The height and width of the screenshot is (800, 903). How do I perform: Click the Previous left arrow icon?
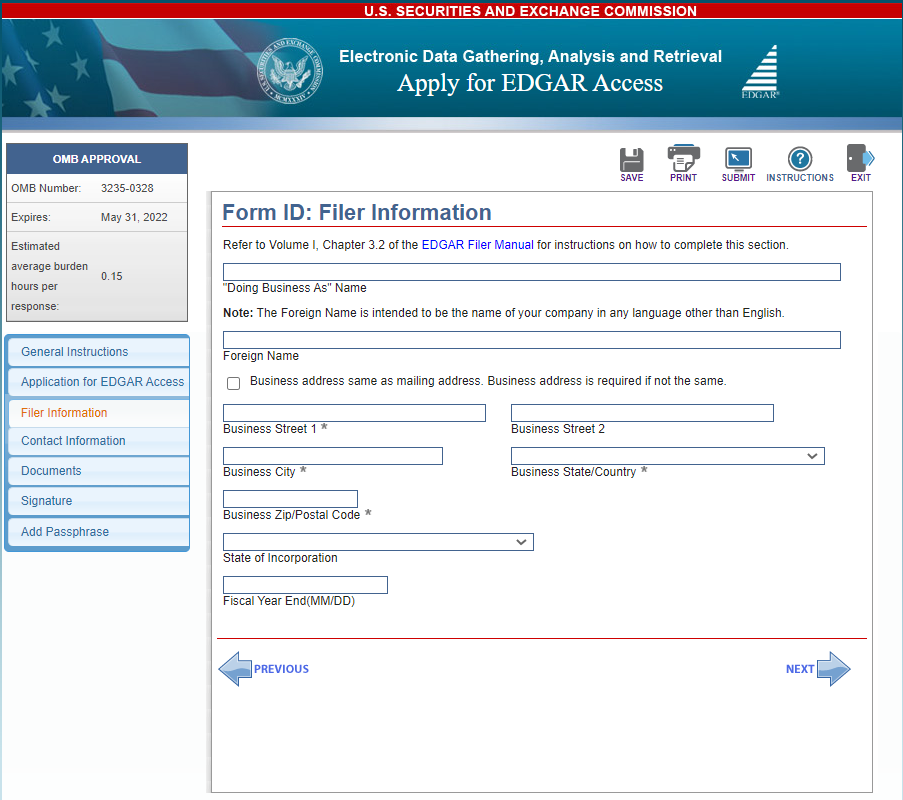[236, 669]
